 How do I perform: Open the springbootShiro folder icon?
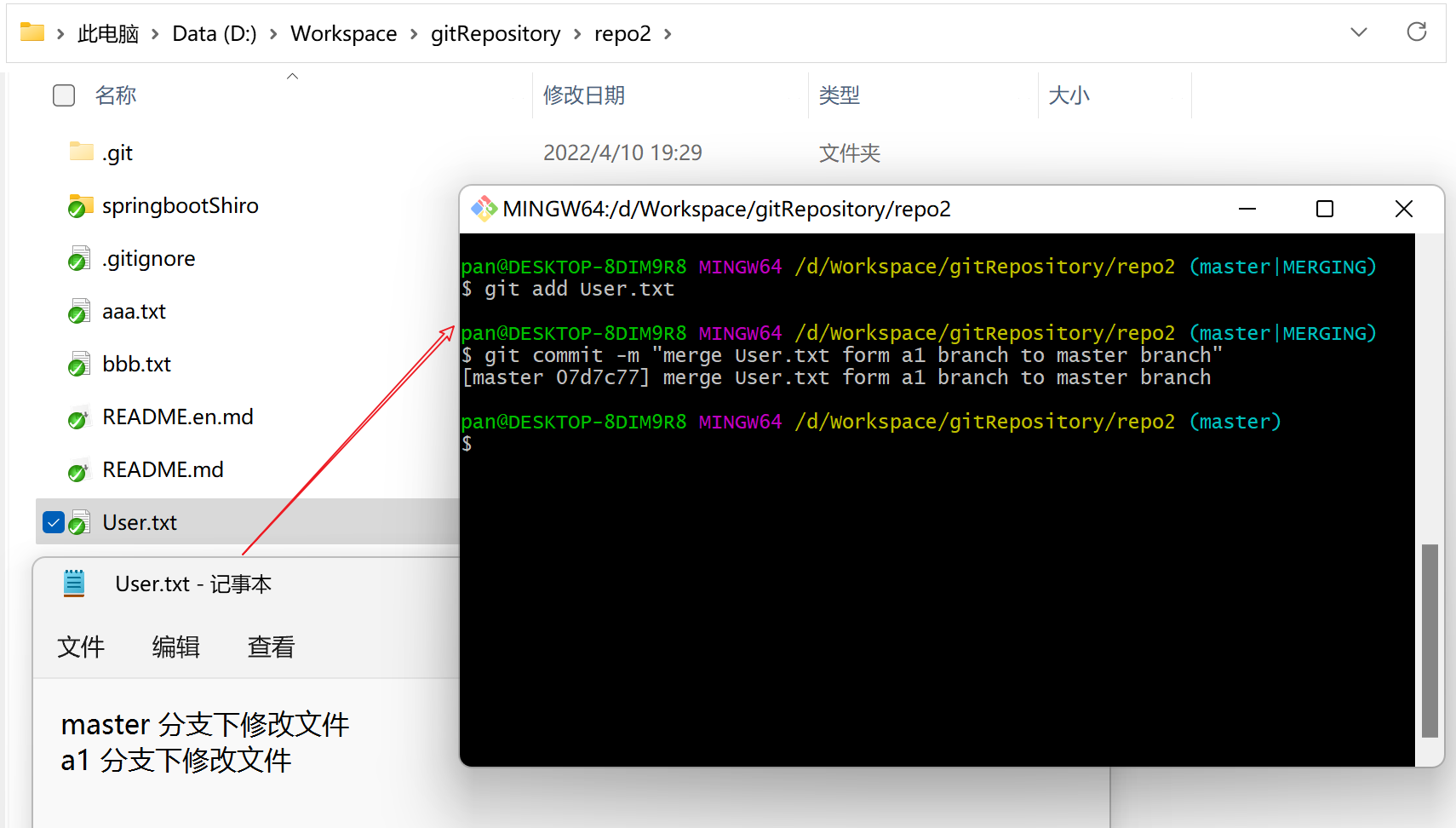(80, 205)
